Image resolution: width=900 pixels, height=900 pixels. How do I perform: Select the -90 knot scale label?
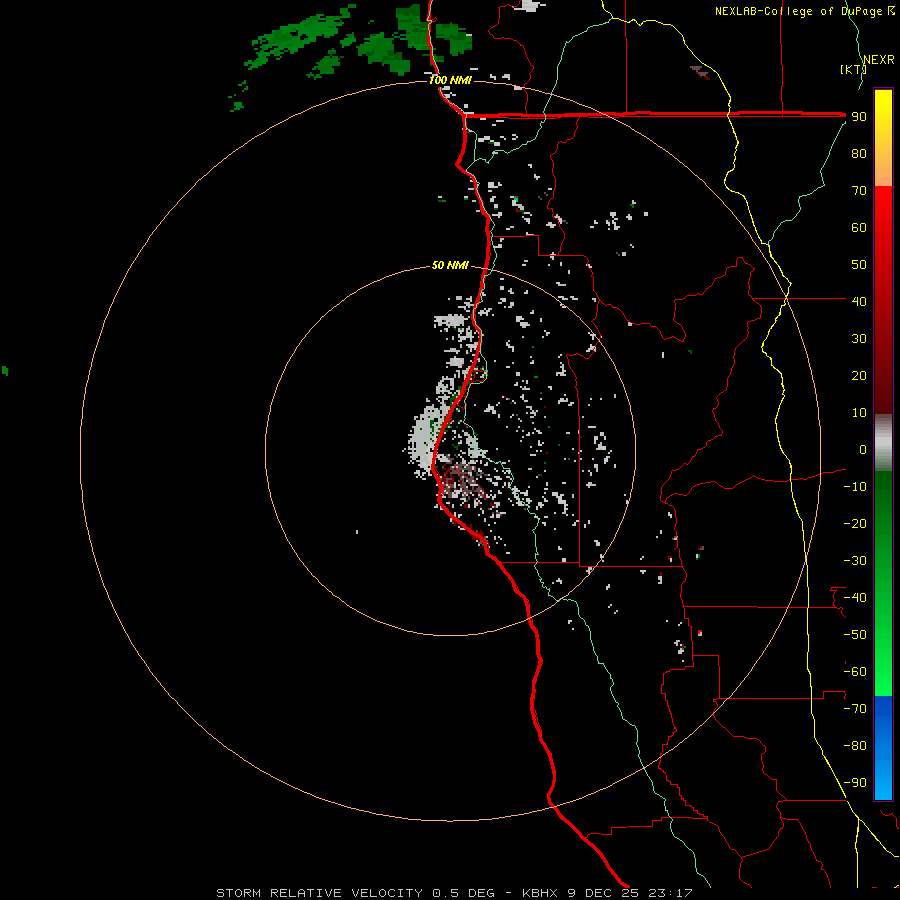pyautogui.click(x=855, y=783)
